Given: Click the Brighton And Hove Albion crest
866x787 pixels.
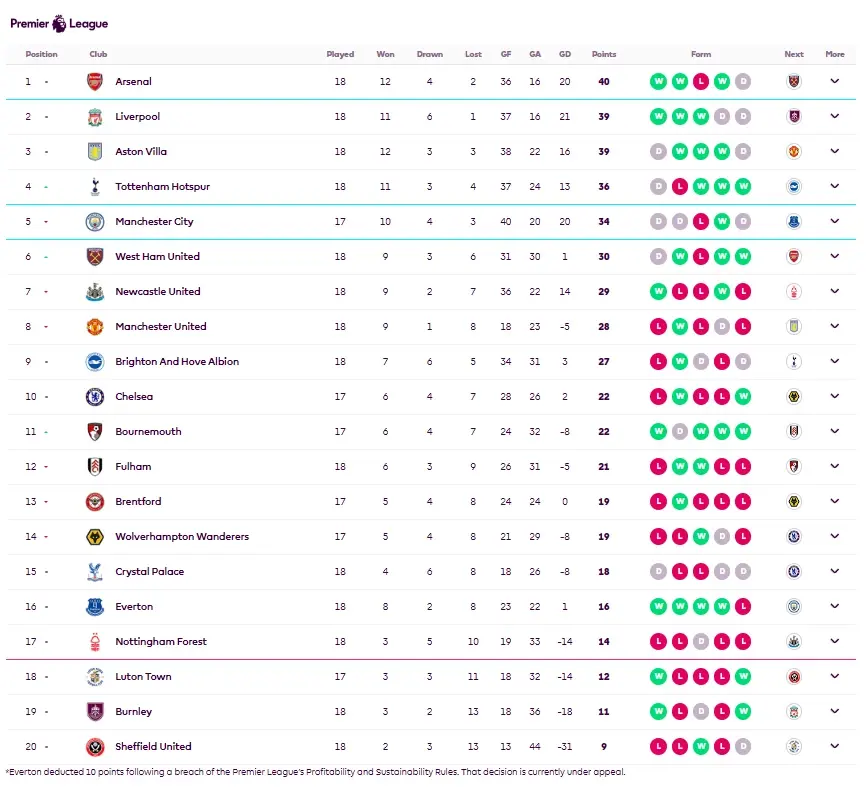Looking at the screenshot, I should coord(95,362).
